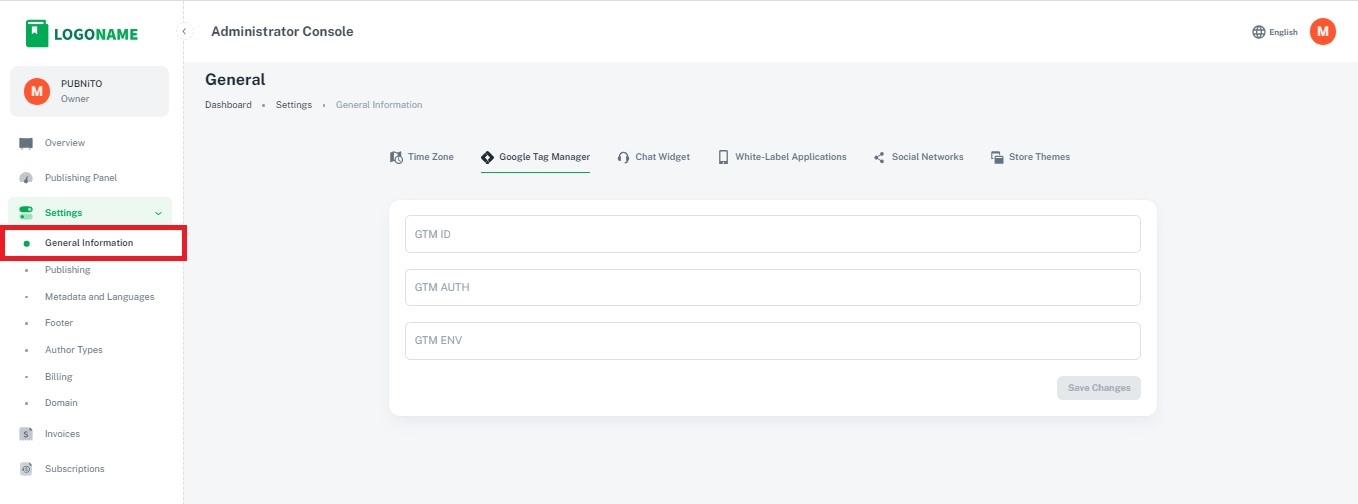Go to Dashboard via breadcrumb link
The image size is (1358, 504).
228,105
